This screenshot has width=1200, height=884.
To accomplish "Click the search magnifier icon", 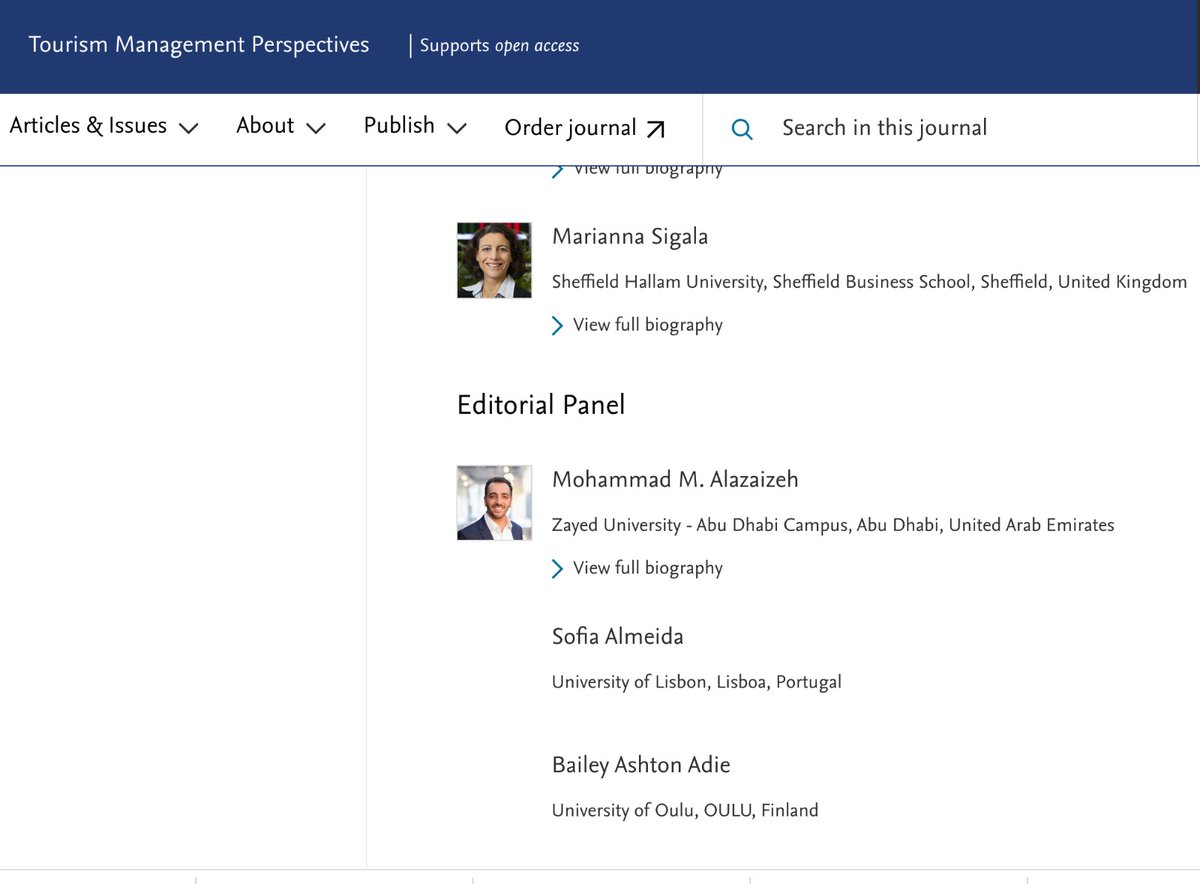I will pyautogui.click(x=742, y=129).
